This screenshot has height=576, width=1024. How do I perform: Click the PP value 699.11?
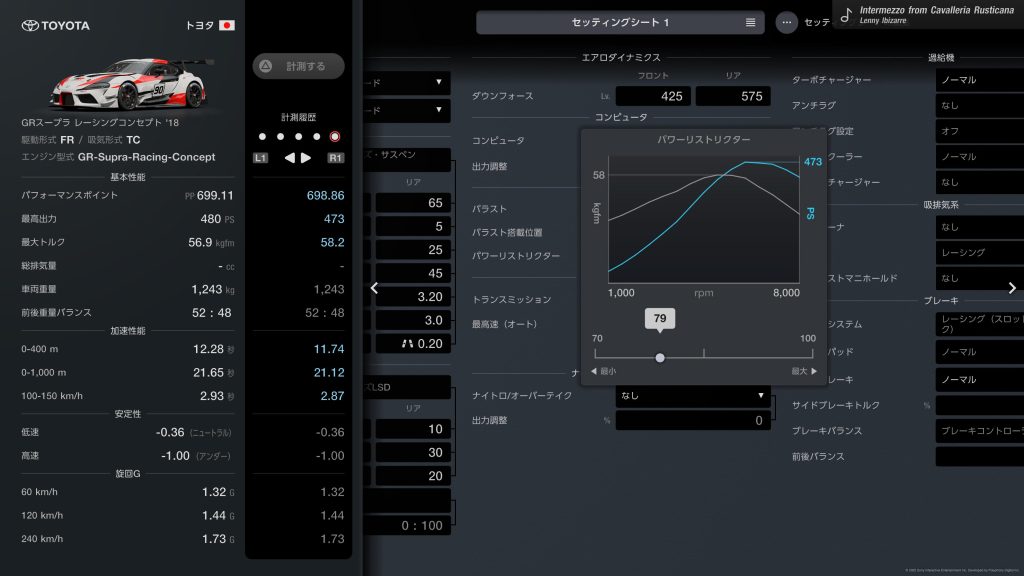pyautogui.click(x=215, y=195)
